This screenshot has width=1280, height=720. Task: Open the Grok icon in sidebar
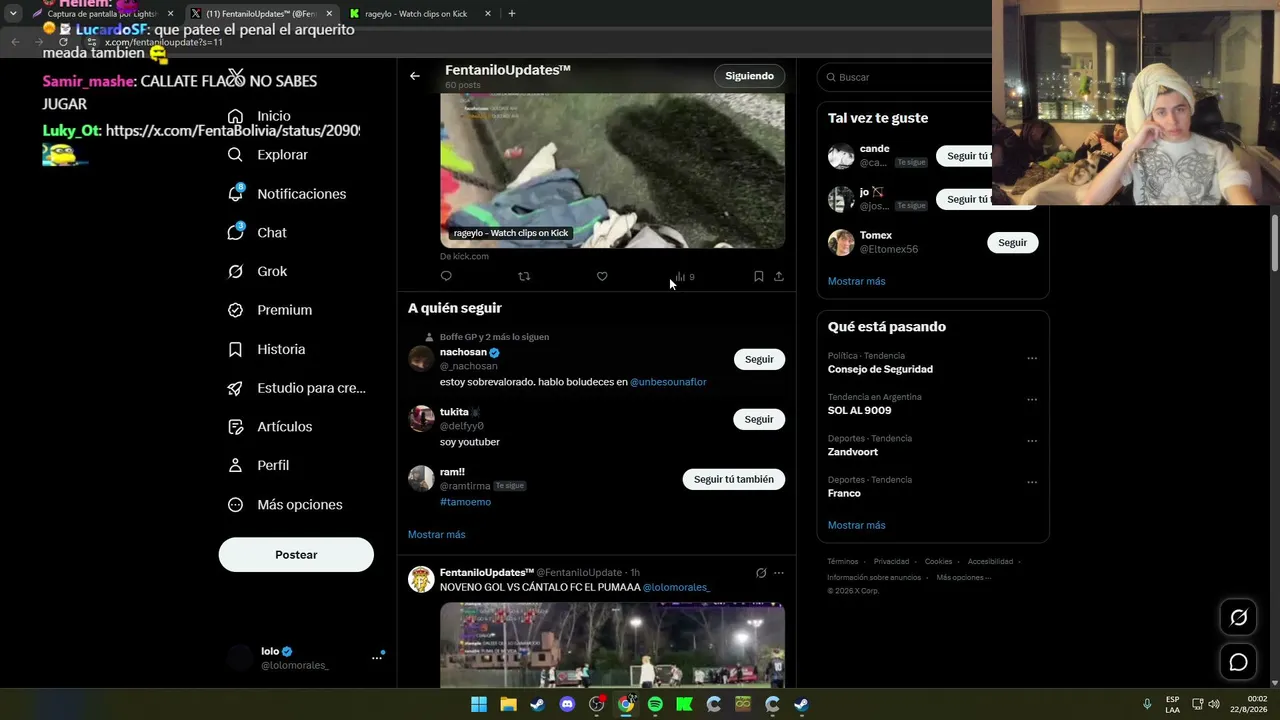pos(235,271)
